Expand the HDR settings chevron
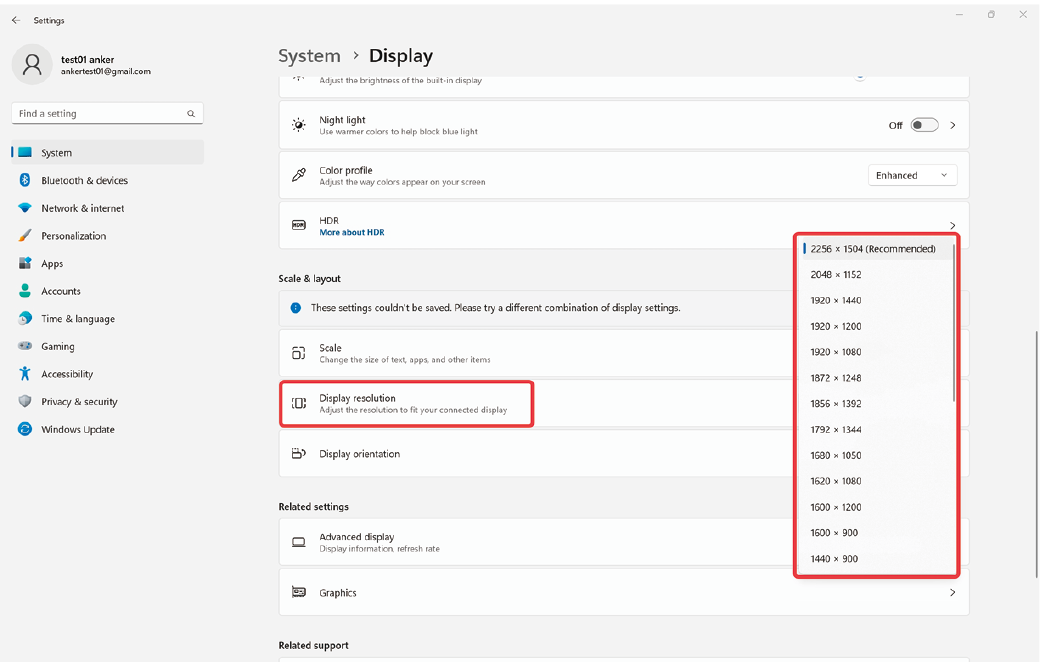This screenshot has height=662, width=1043. 952,226
